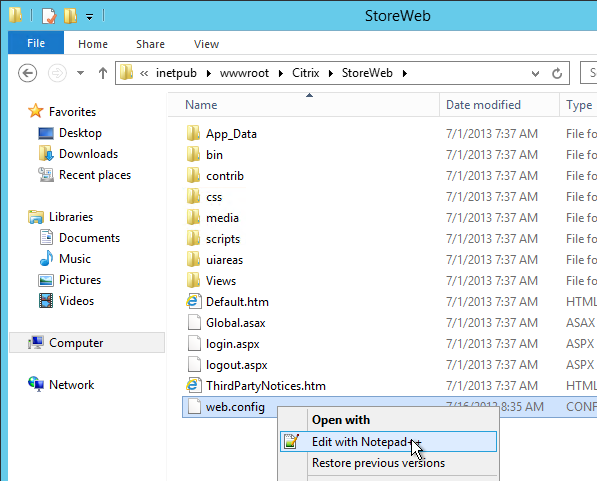597x481 pixels.
Task: Click the StoreWeb title bar folder icon
Action: pyautogui.click(x=15, y=15)
